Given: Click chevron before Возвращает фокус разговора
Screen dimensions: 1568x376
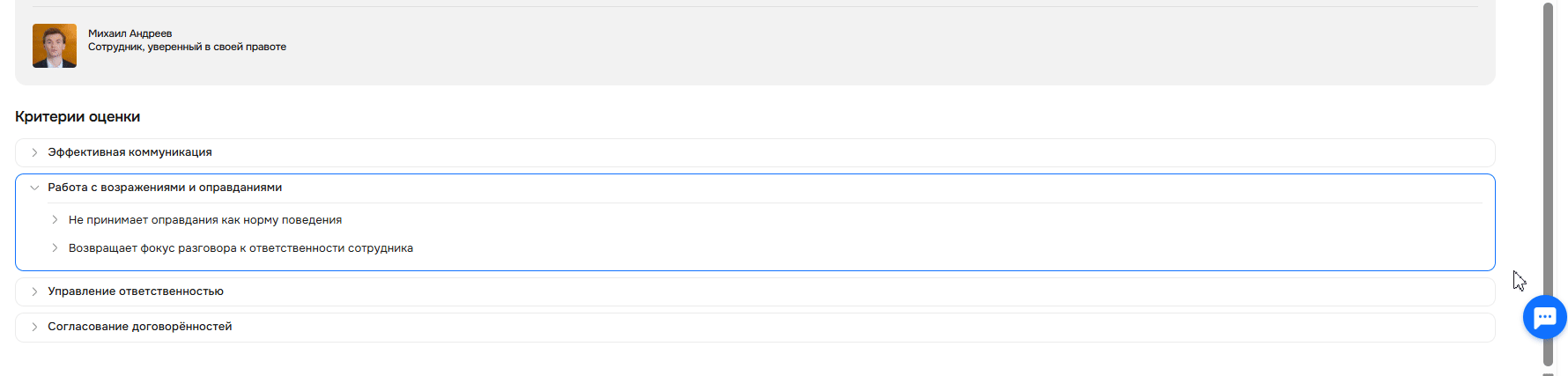Looking at the screenshot, I should pos(55,248).
